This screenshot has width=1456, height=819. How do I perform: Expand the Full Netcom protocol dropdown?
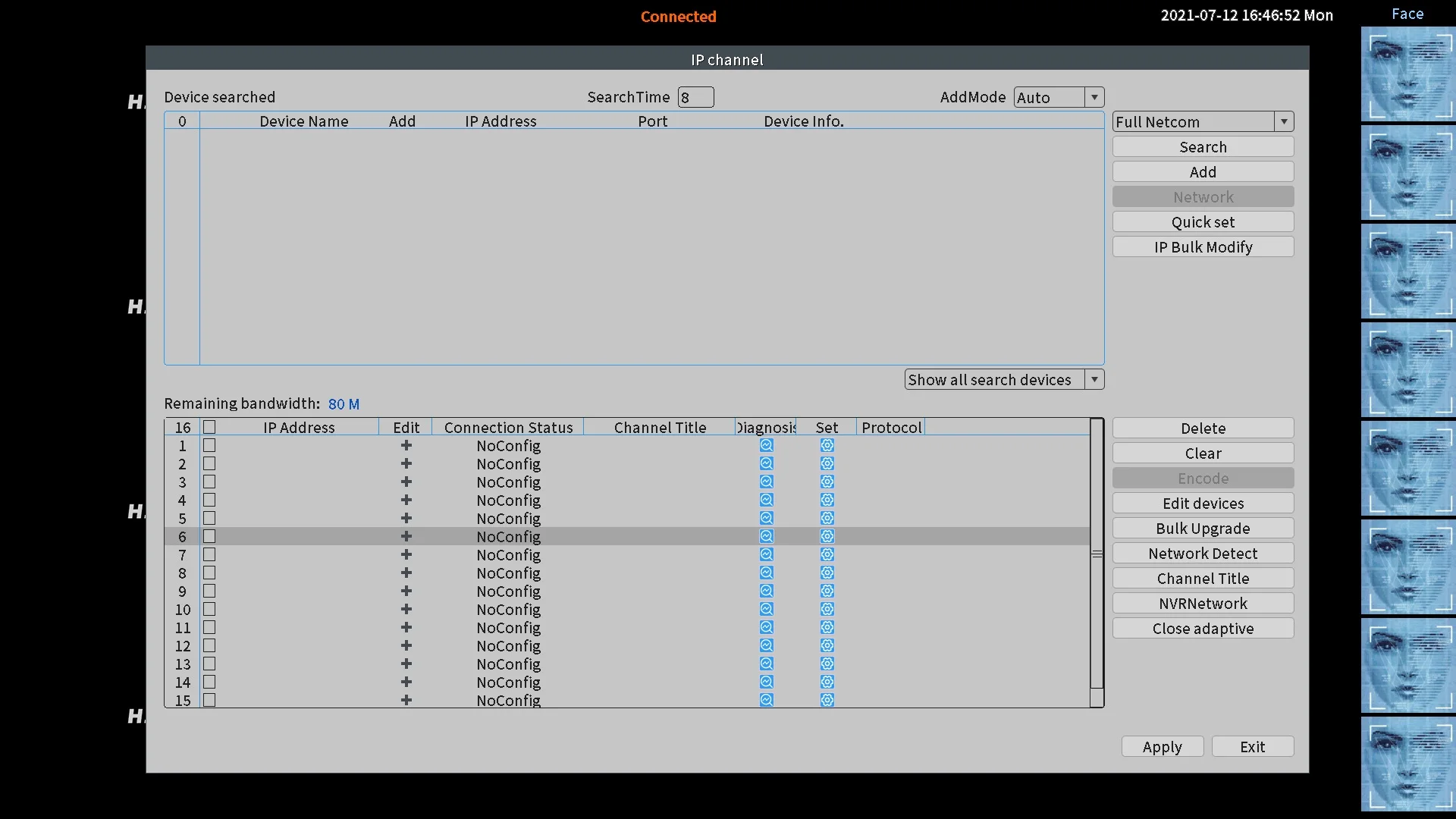[1283, 121]
